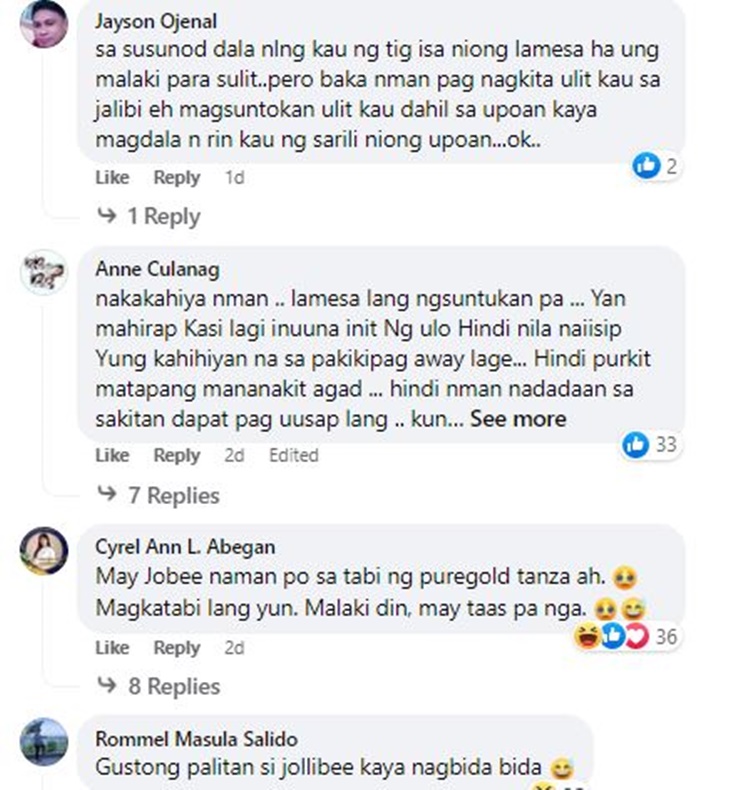Open Jayson Ojenal's profile picture
The width and height of the screenshot is (750, 790).
coord(44,24)
